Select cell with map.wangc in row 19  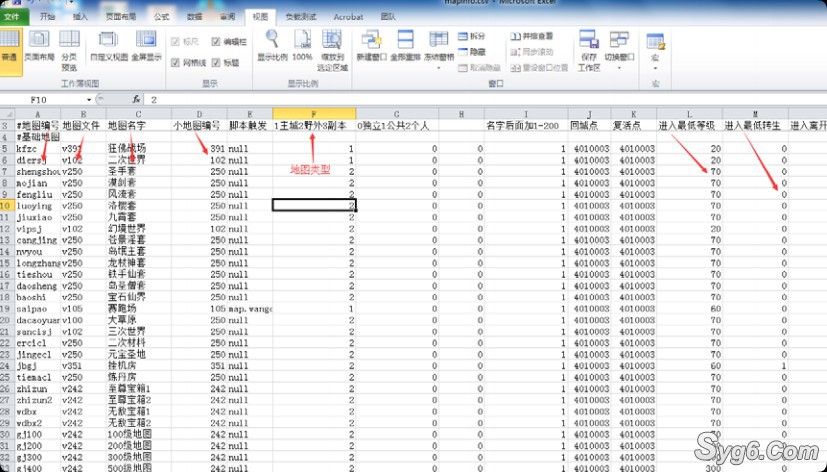(x=249, y=309)
